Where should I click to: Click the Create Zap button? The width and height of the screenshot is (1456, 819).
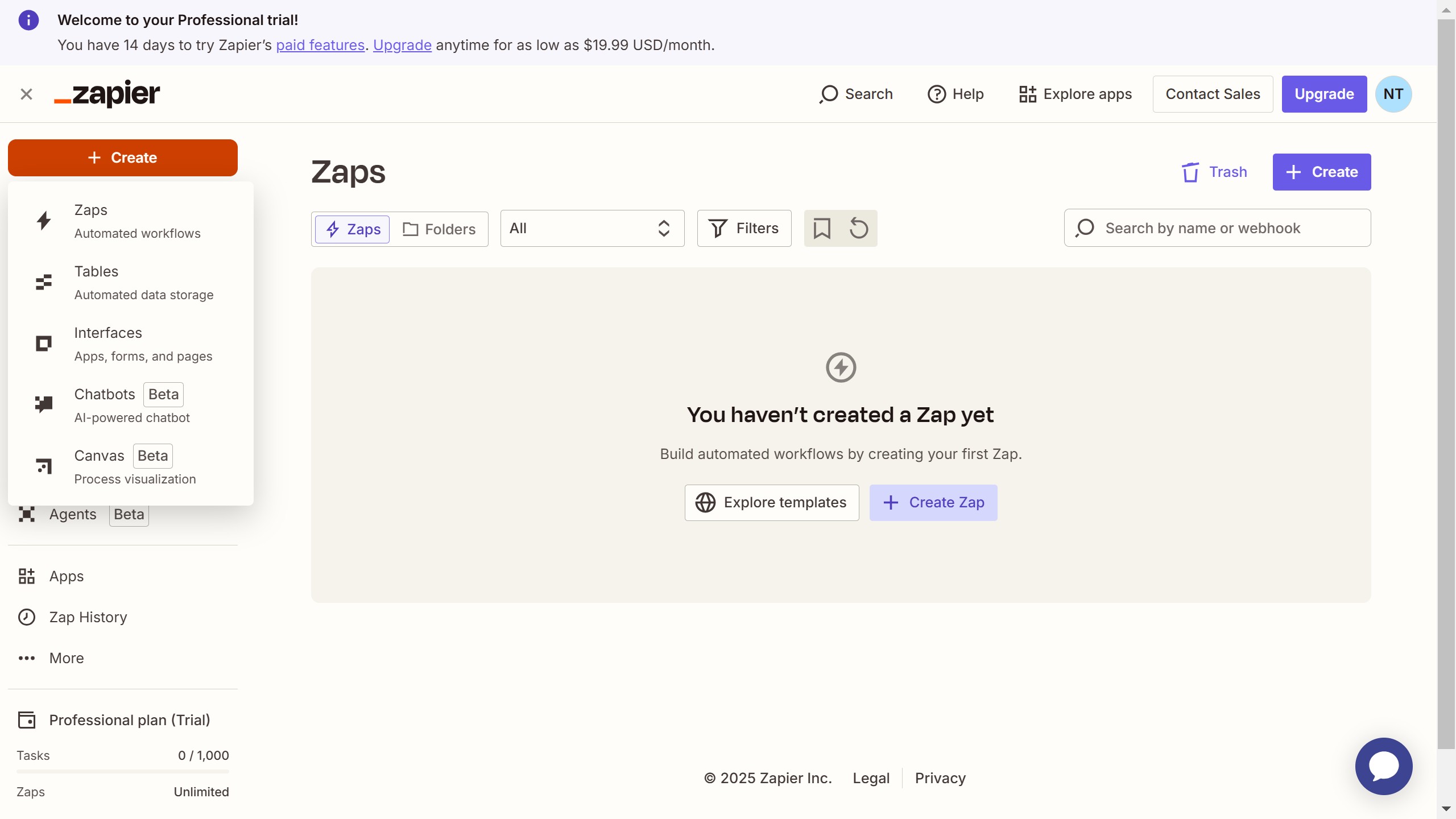(x=933, y=503)
